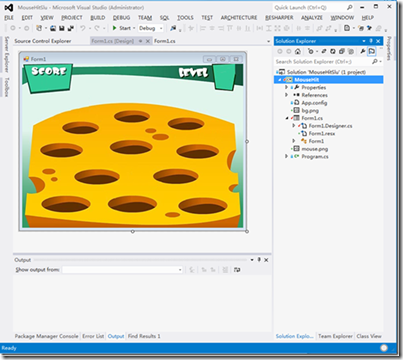Open the Error List tab

pos(93,336)
